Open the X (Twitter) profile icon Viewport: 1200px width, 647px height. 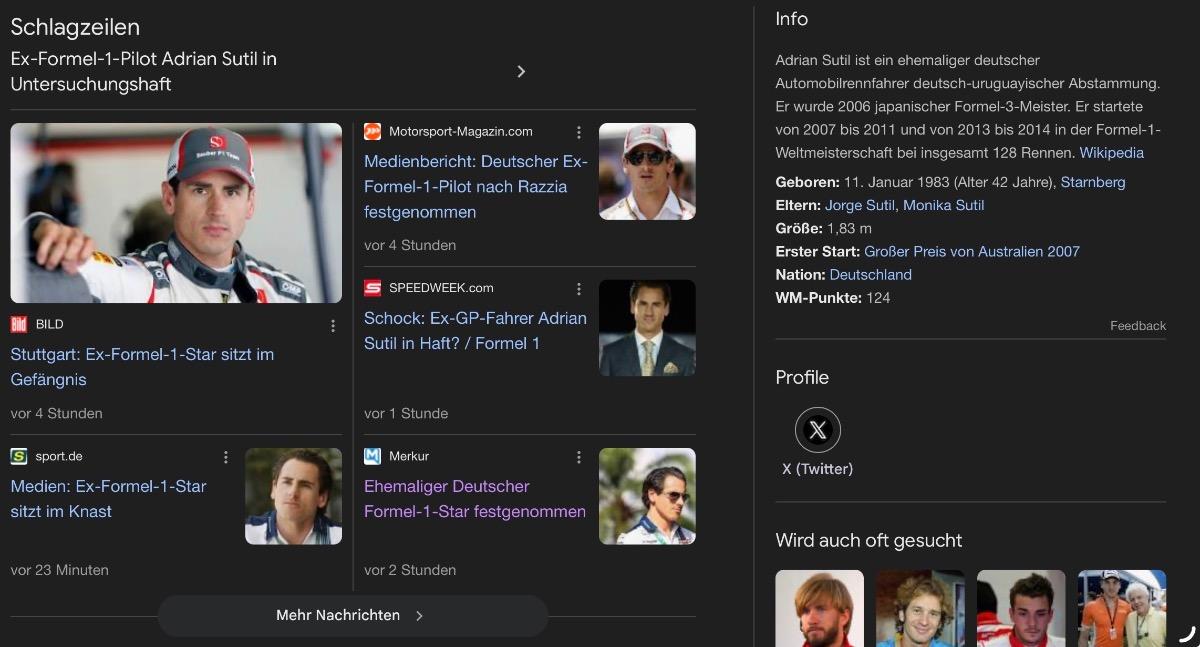[817, 430]
